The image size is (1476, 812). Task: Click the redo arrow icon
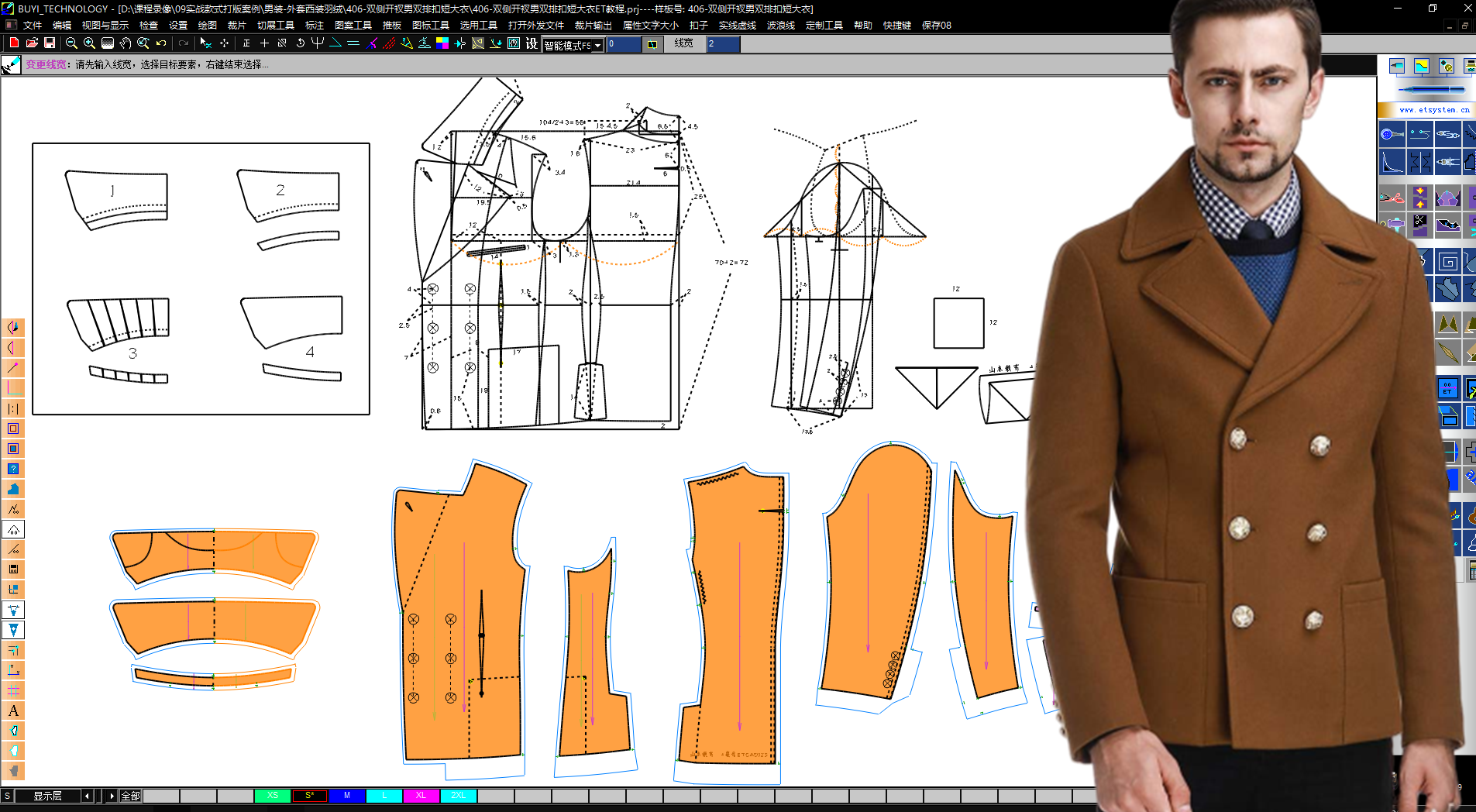(184, 43)
